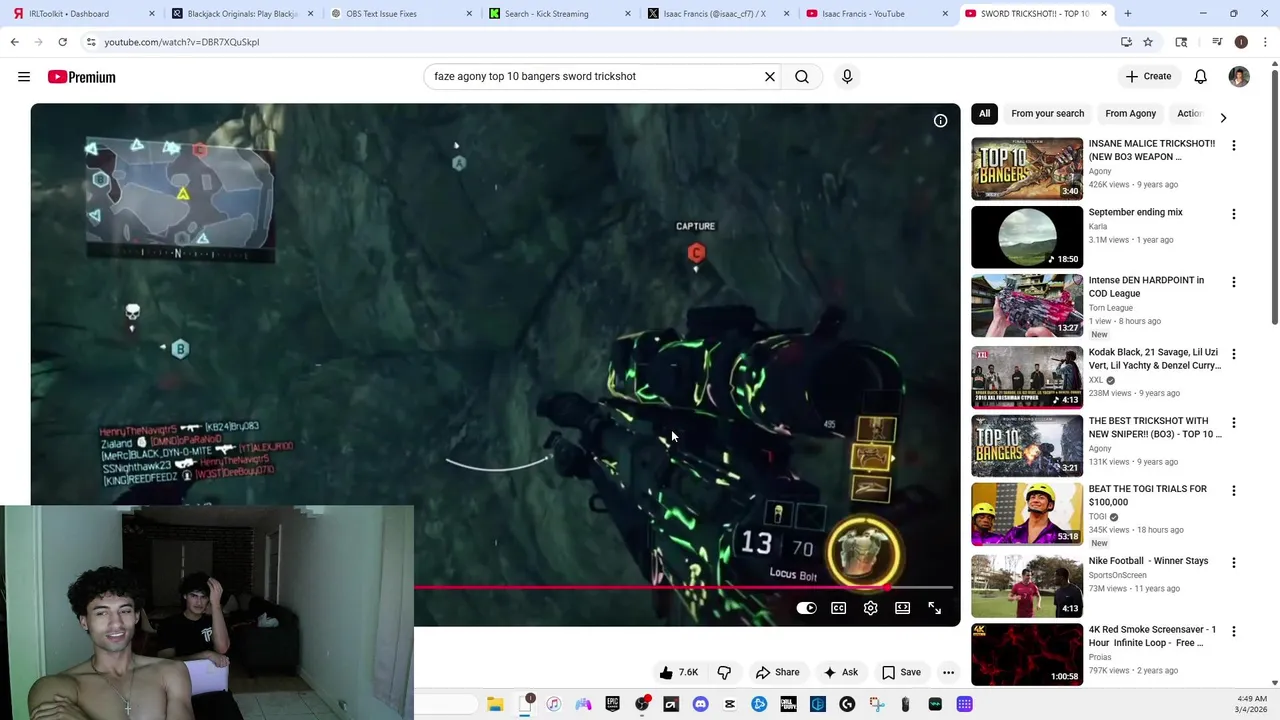Go back in browser history

(x=14, y=42)
